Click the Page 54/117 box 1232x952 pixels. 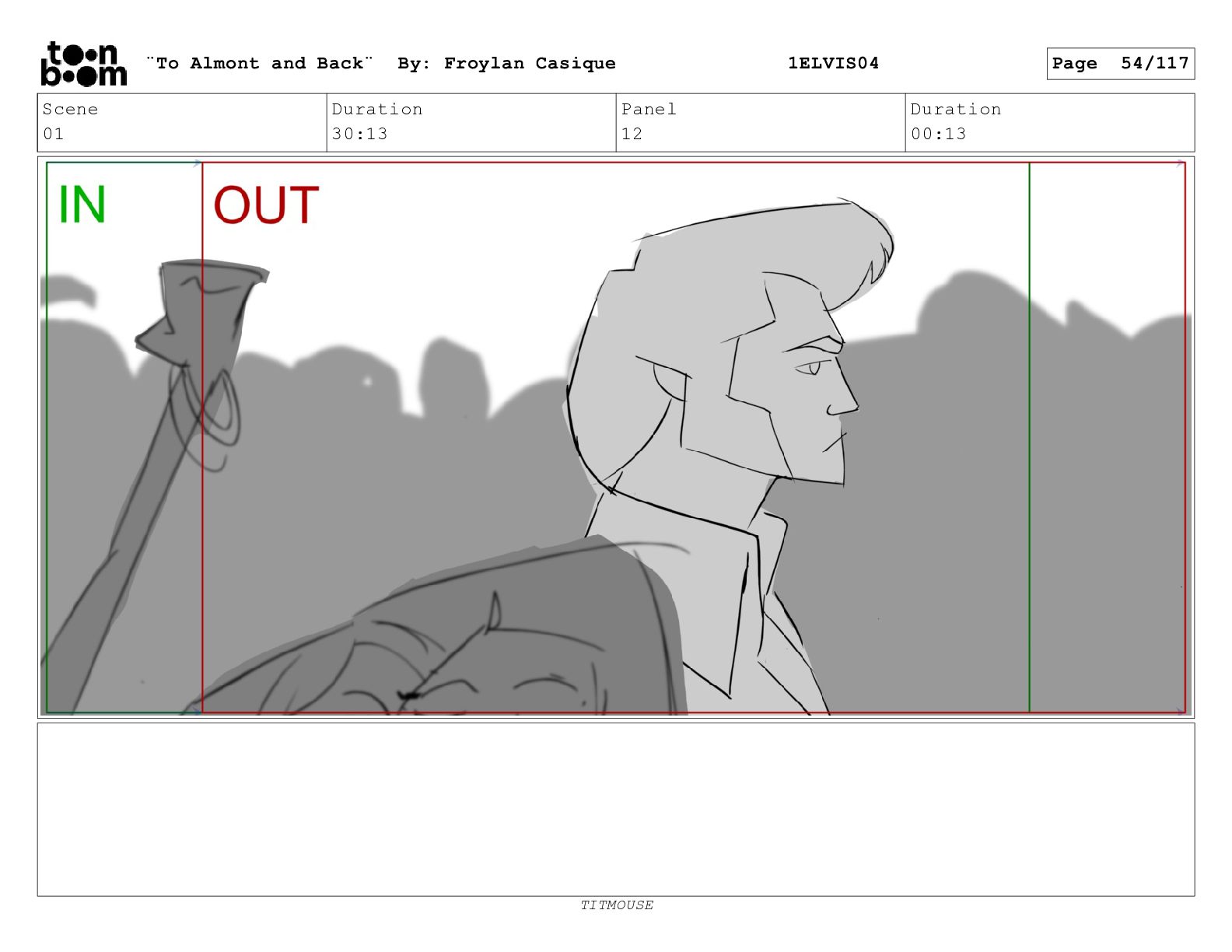(1120, 64)
